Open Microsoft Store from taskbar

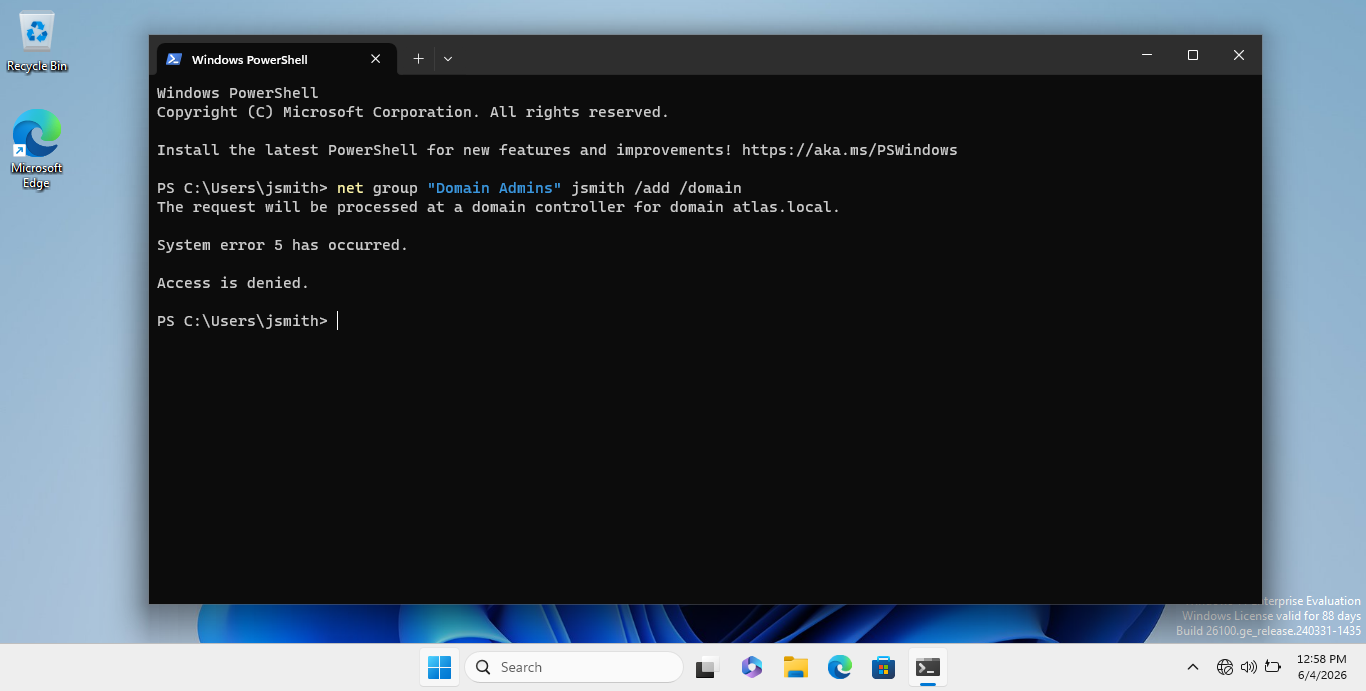pos(883,667)
